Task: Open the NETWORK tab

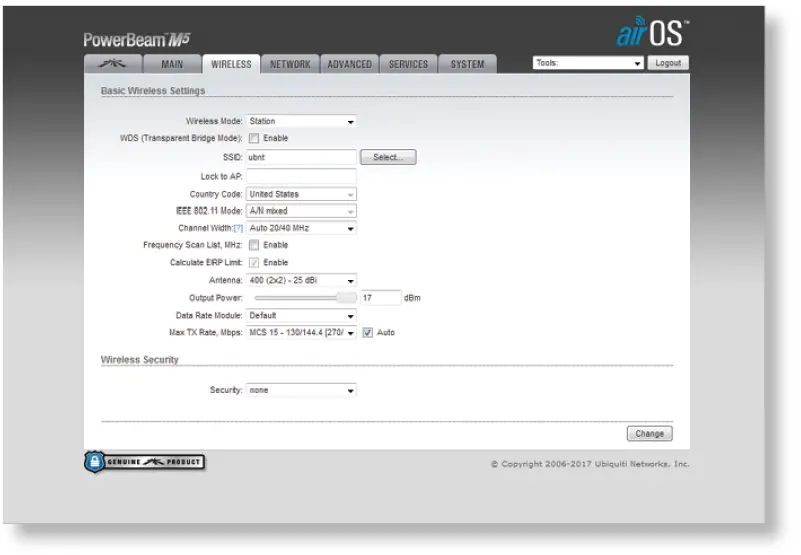Action: point(290,64)
